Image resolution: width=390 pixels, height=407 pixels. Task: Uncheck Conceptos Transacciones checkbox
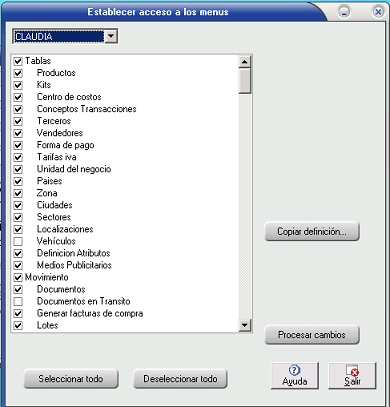[18, 109]
